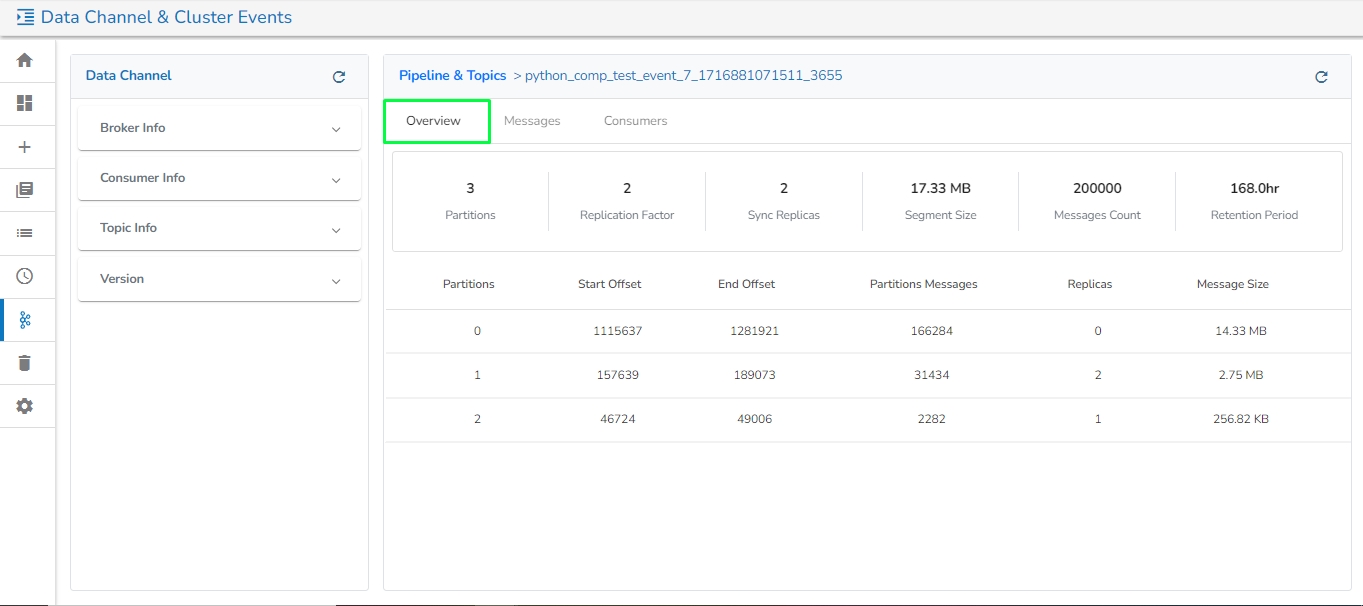Expand the Topic Info section
Viewport: 1363px width, 606px height.
tap(219, 229)
